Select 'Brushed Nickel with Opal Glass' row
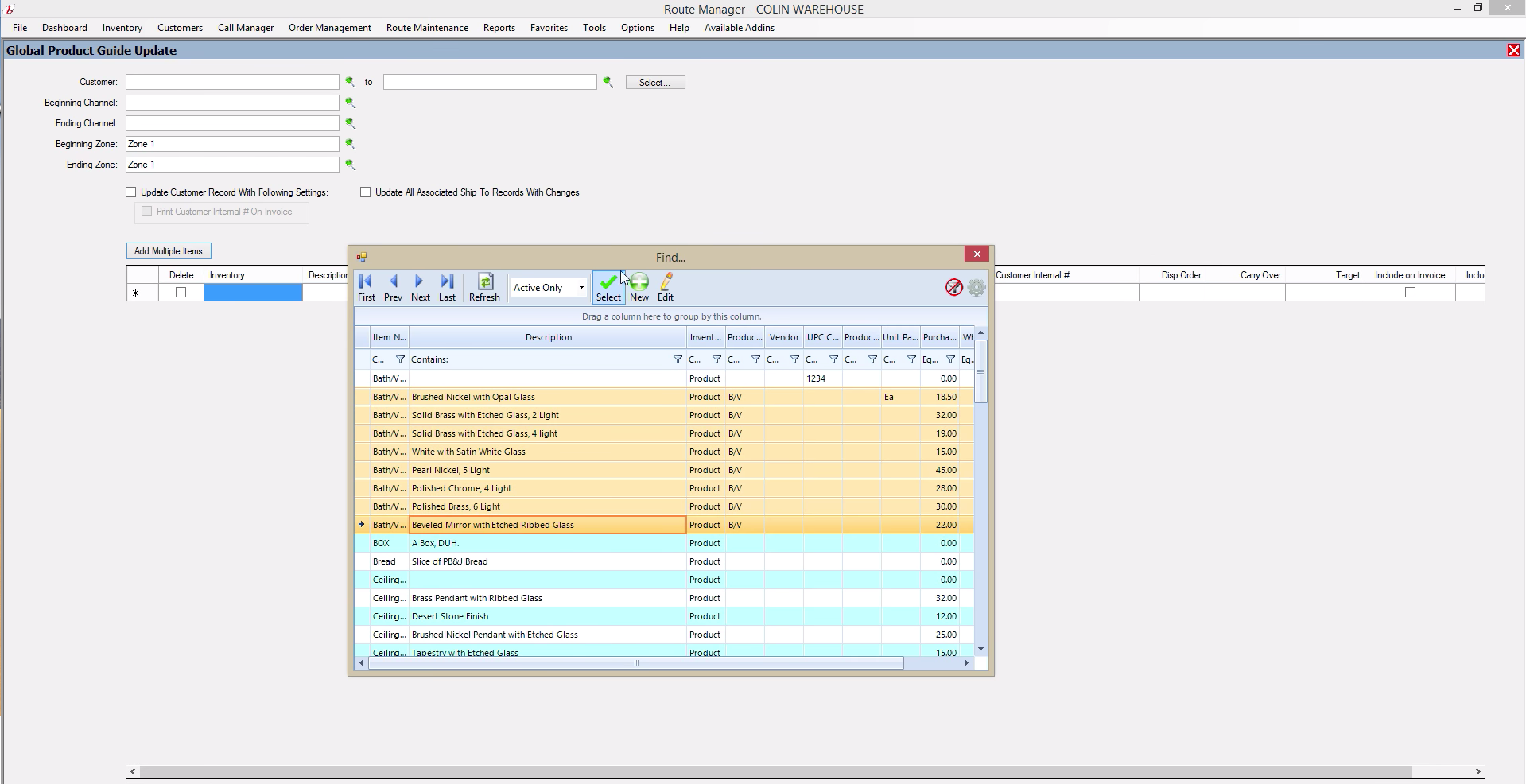Viewport: 1526px width, 784px height. coord(664,397)
